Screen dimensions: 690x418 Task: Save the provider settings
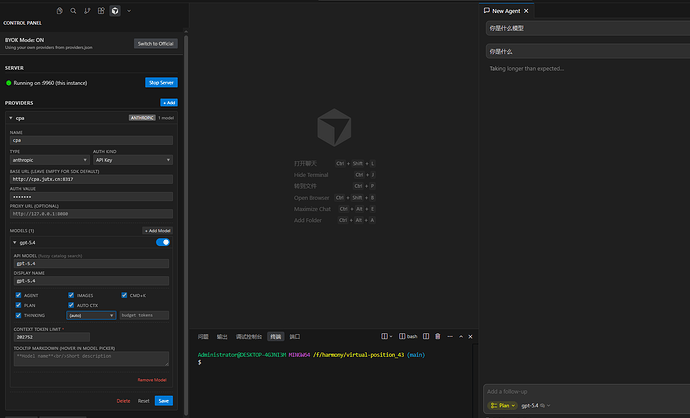[164, 401]
